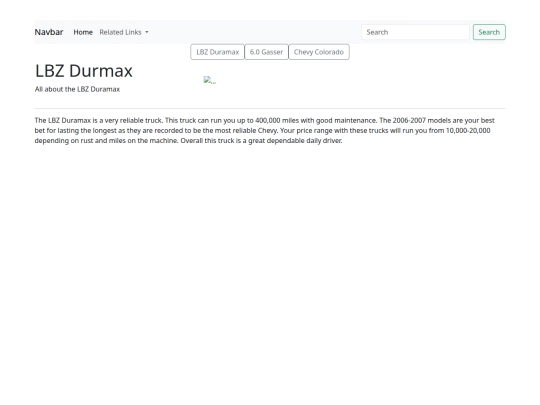
Task: Click the broken image placeholder
Action: pyautogui.click(x=210, y=81)
